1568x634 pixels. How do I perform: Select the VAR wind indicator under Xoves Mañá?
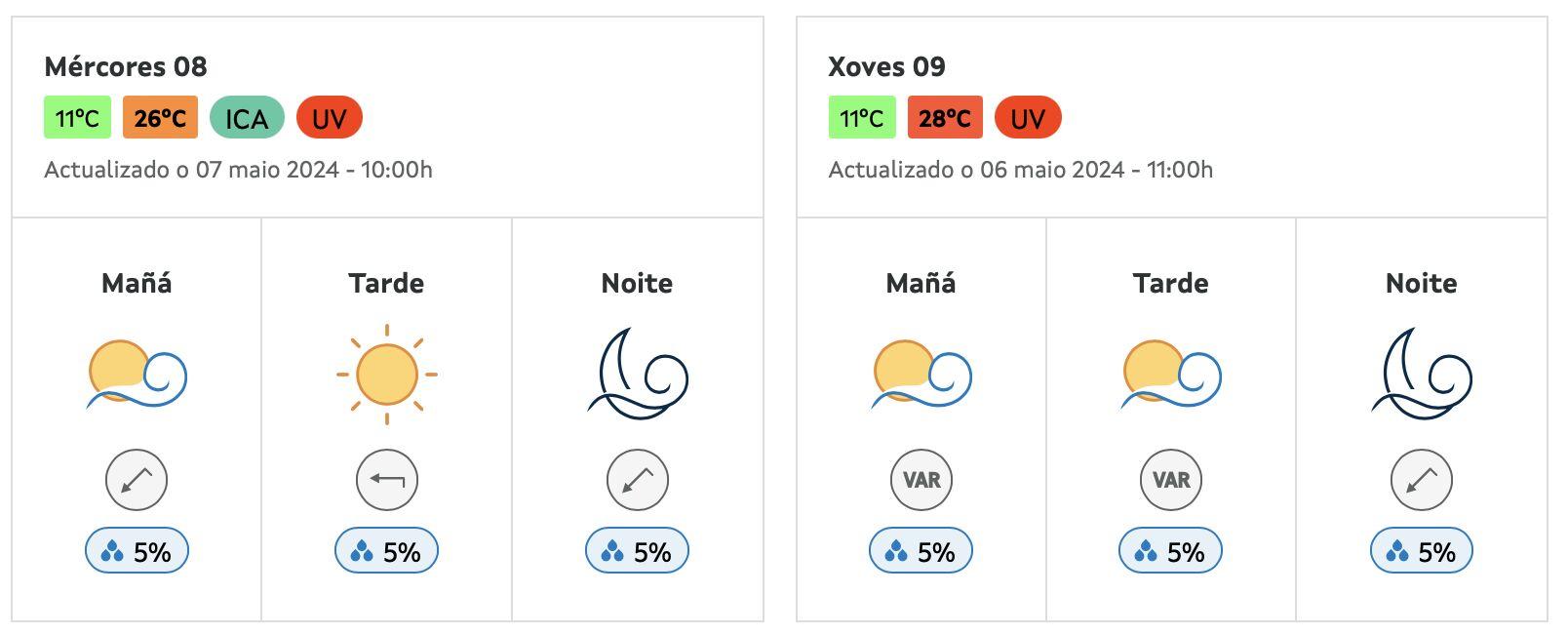(x=919, y=479)
